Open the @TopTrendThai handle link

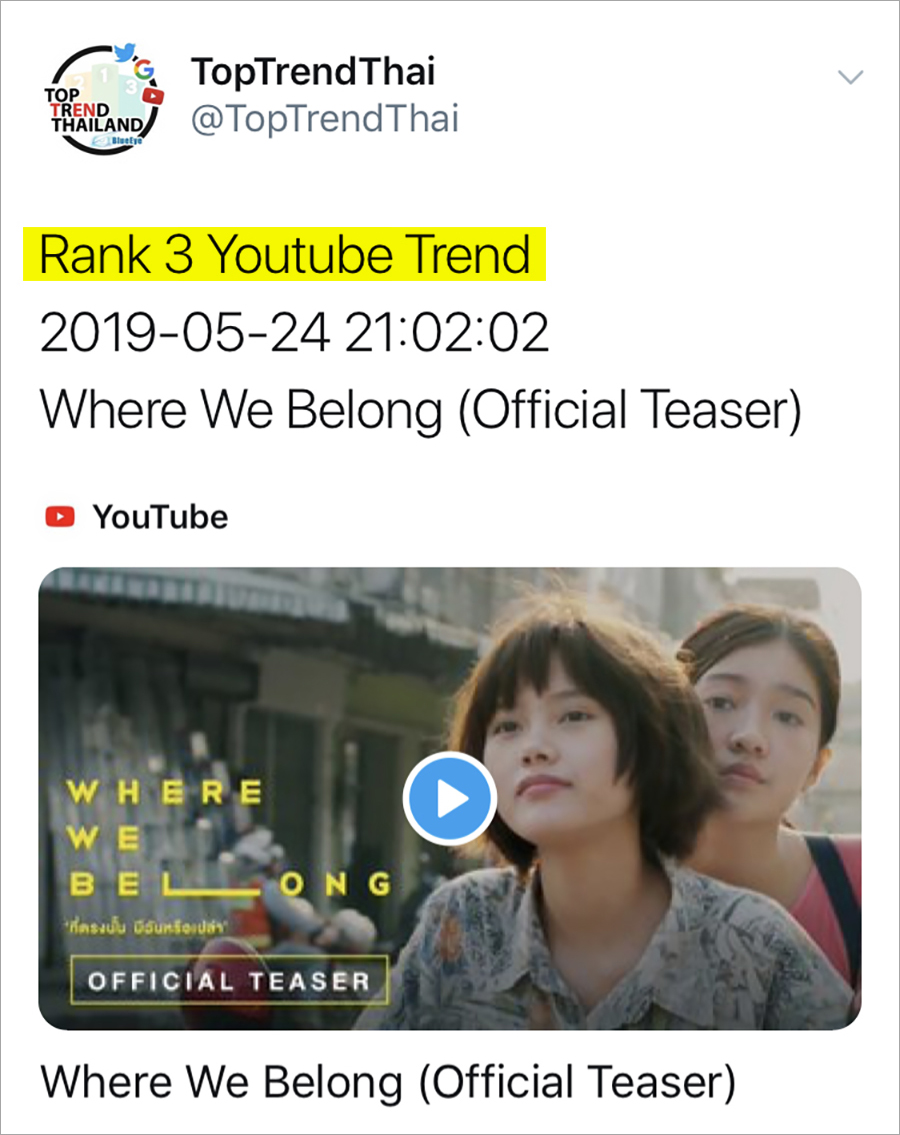tap(324, 118)
